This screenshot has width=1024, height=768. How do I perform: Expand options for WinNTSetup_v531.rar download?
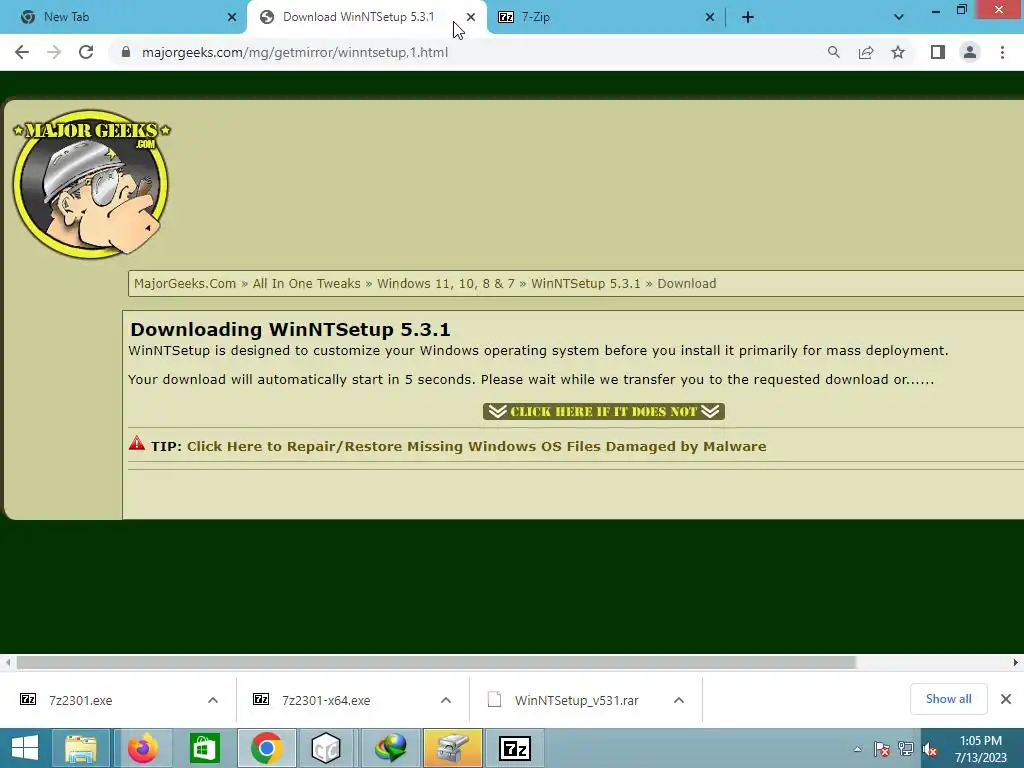click(x=679, y=700)
